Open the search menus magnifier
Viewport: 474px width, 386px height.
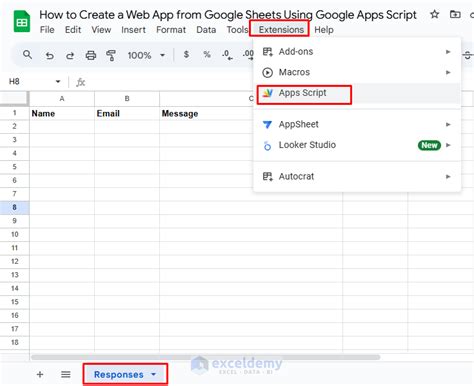click(x=27, y=55)
